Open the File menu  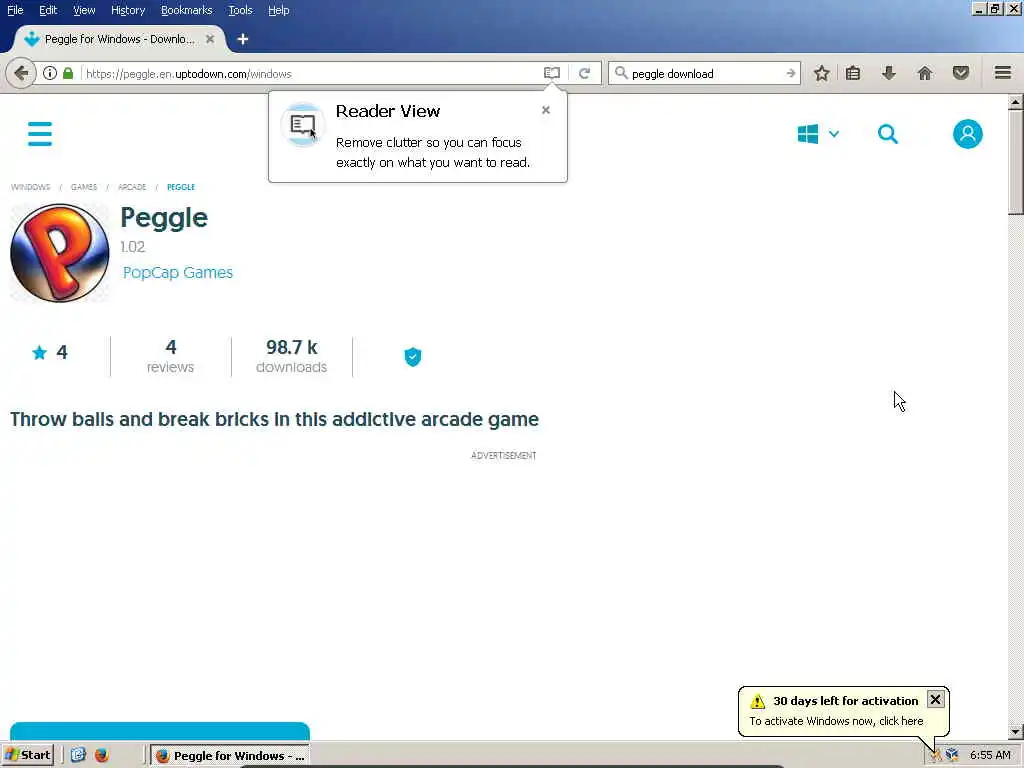pos(15,10)
